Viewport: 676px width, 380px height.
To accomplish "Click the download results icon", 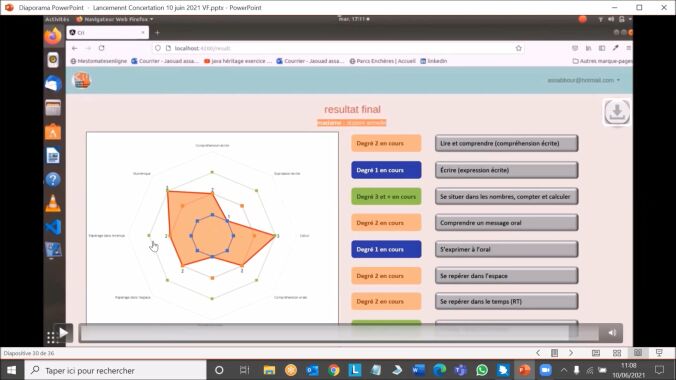I will (x=617, y=112).
